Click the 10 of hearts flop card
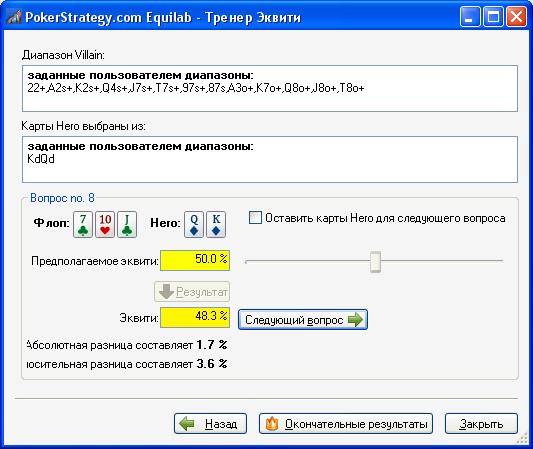 pyautogui.click(x=105, y=224)
